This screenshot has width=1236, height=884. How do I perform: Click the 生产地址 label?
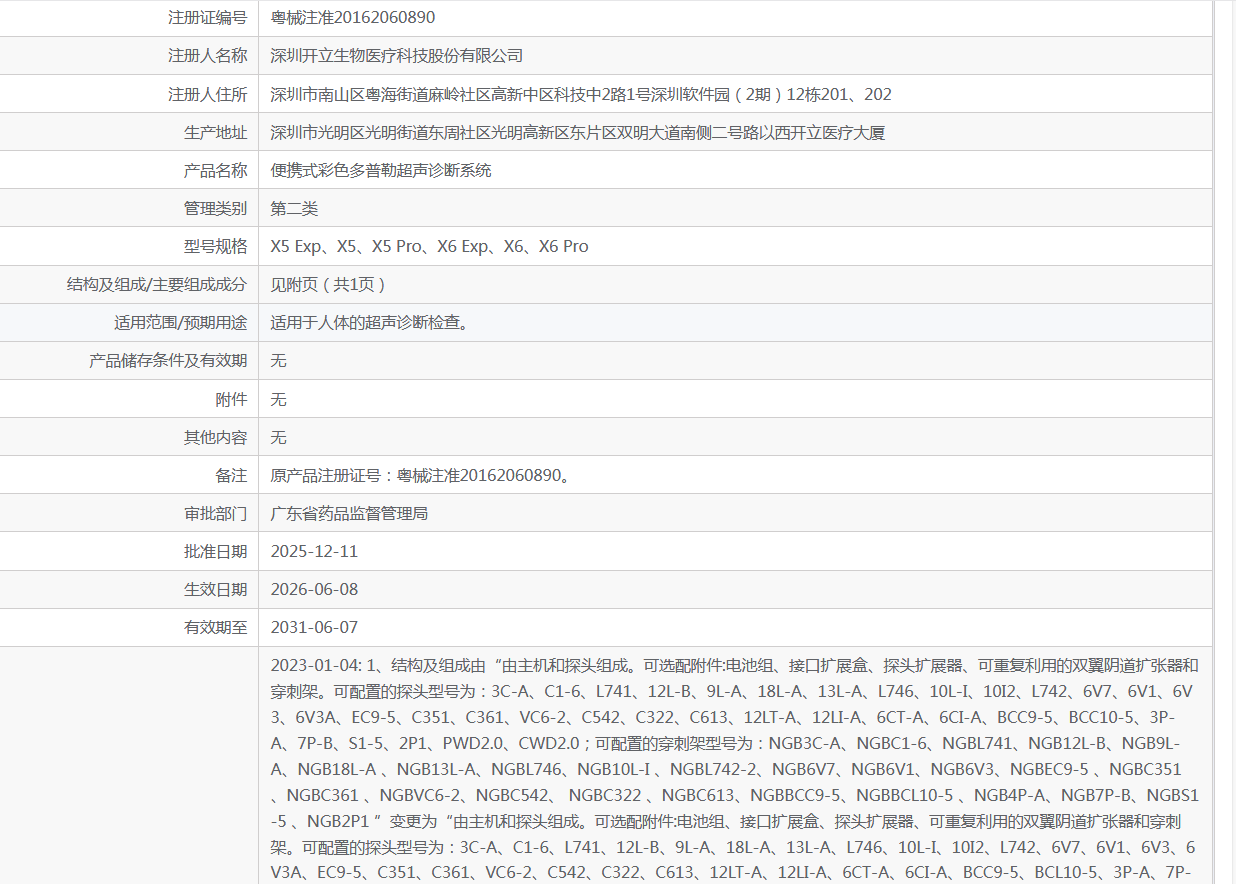coord(215,132)
